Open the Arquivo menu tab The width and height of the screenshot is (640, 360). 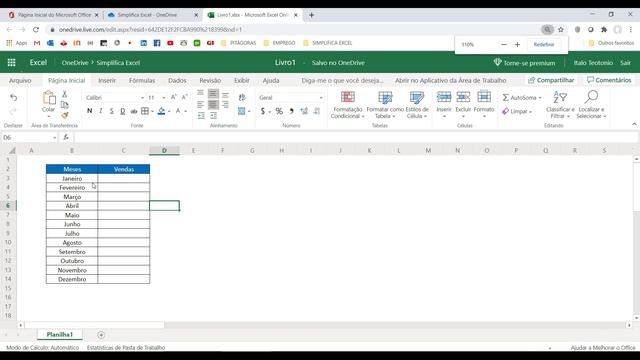[20, 80]
